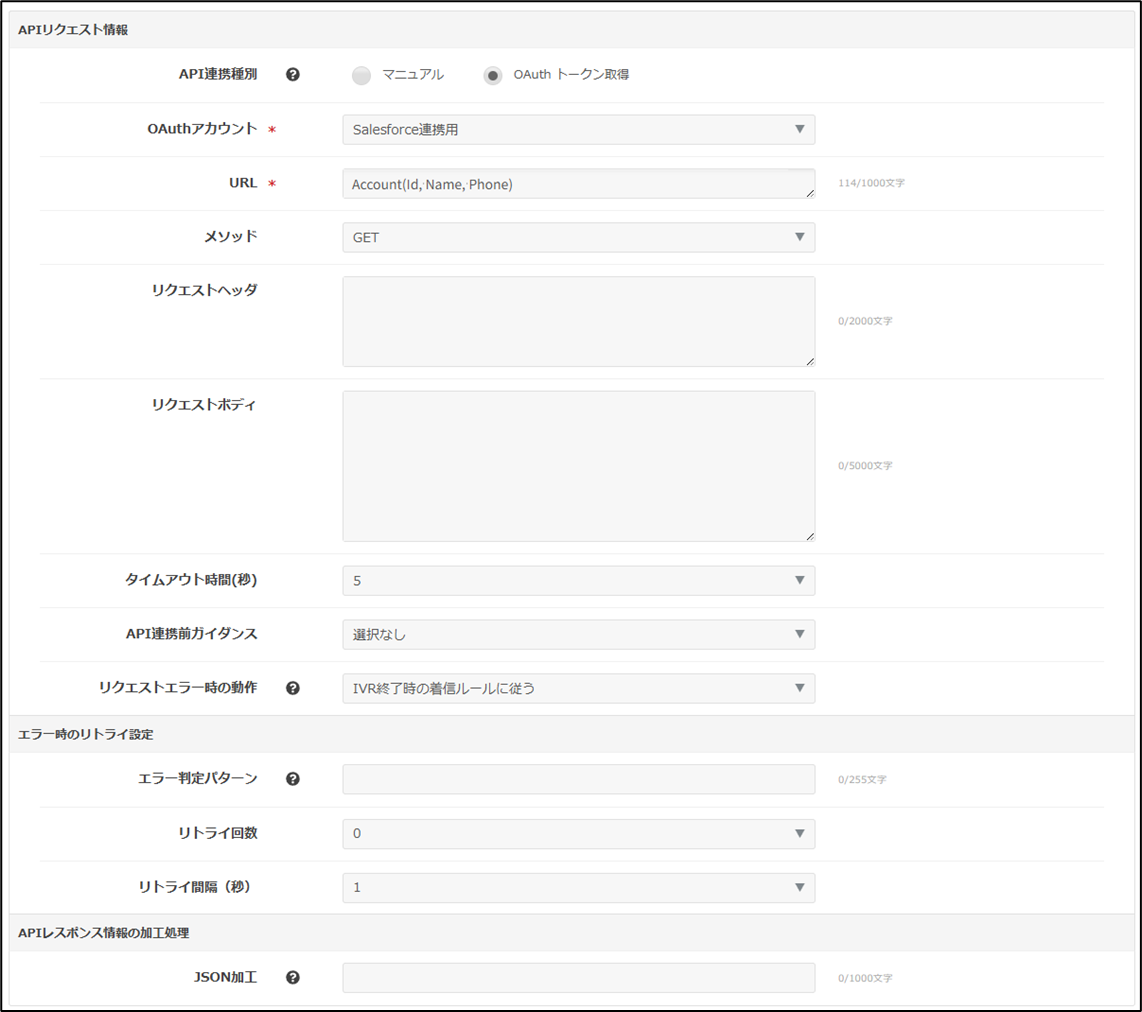This screenshot has width=1142, height=1012.
Task: Select the マニュアル radio button
Action: 362,75
